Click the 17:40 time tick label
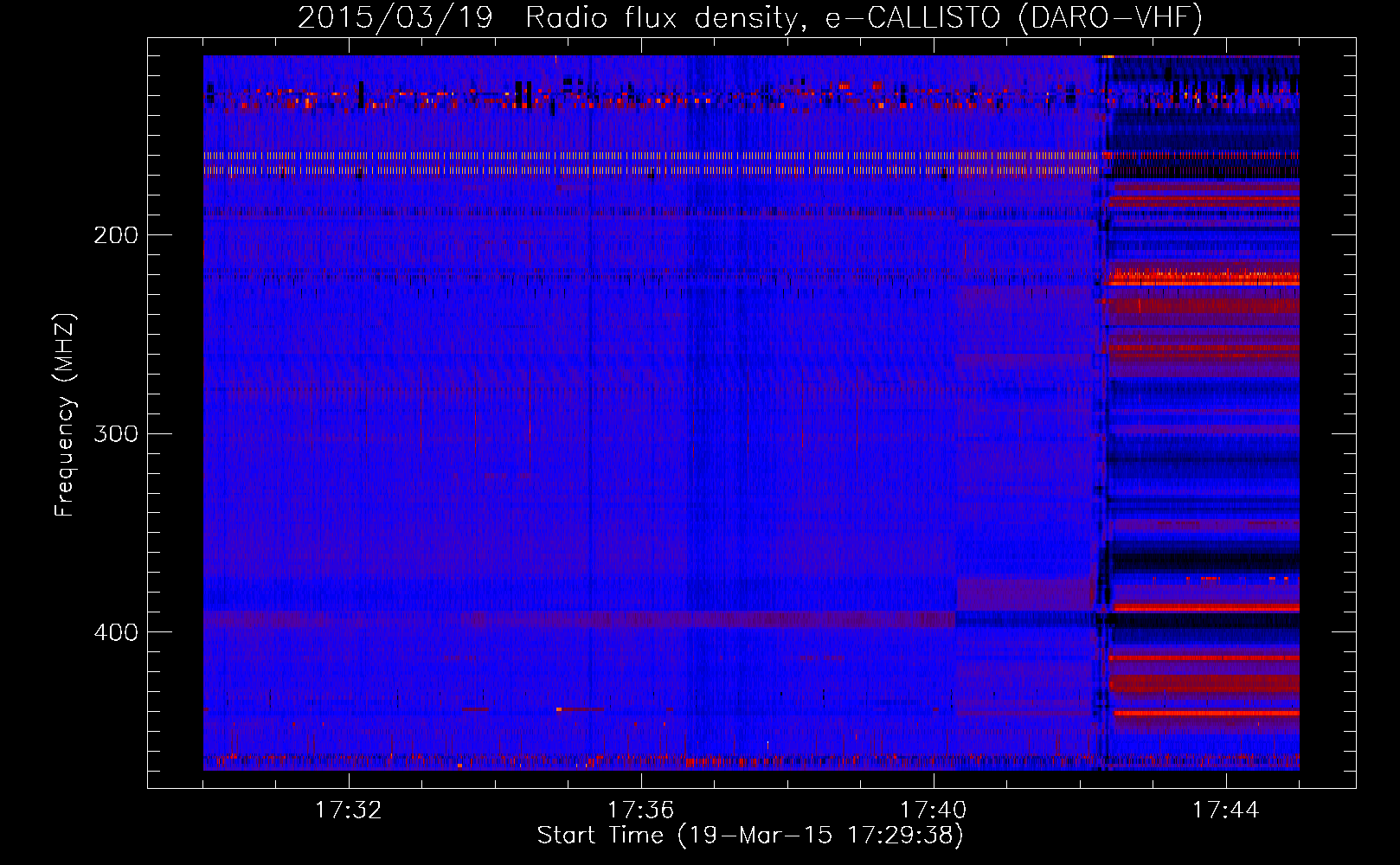Image resolution: width=1400 pixels, height=865 pixels. tap(933, 811)
